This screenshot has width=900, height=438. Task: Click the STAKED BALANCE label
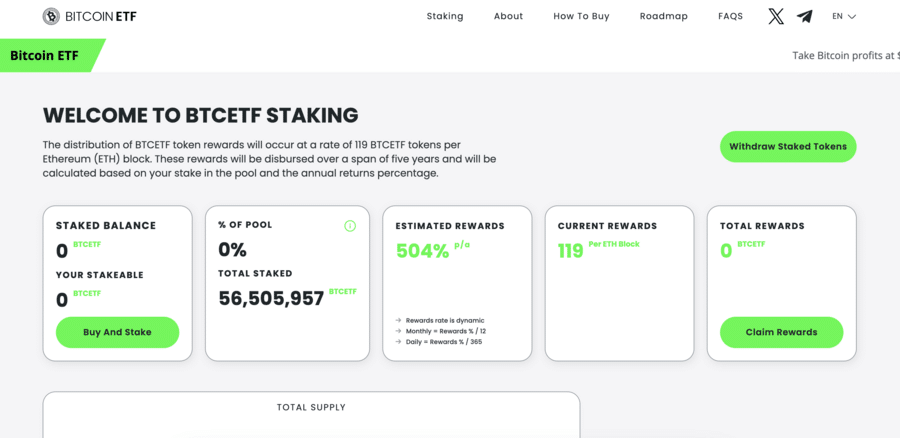click(106, 226)
